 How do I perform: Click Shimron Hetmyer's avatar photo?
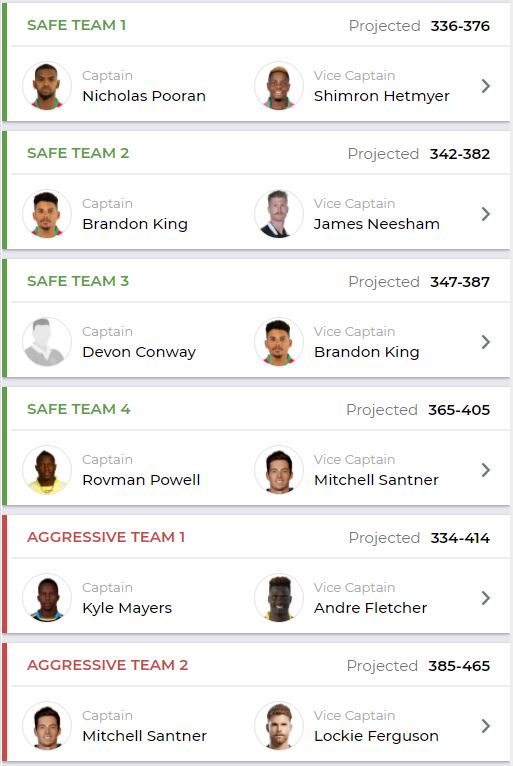pos(279,86)
